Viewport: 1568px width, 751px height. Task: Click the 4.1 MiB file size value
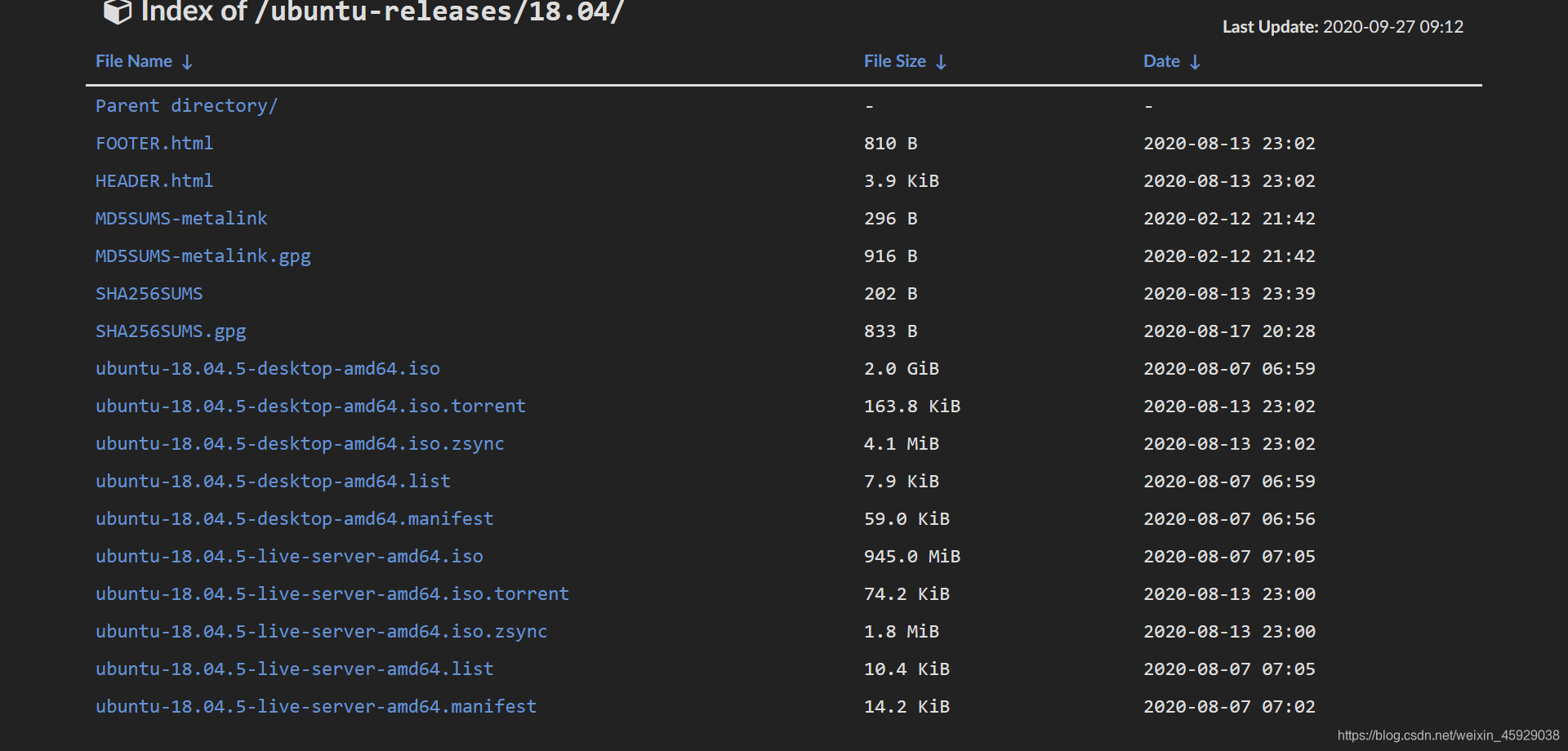point(902,444)
